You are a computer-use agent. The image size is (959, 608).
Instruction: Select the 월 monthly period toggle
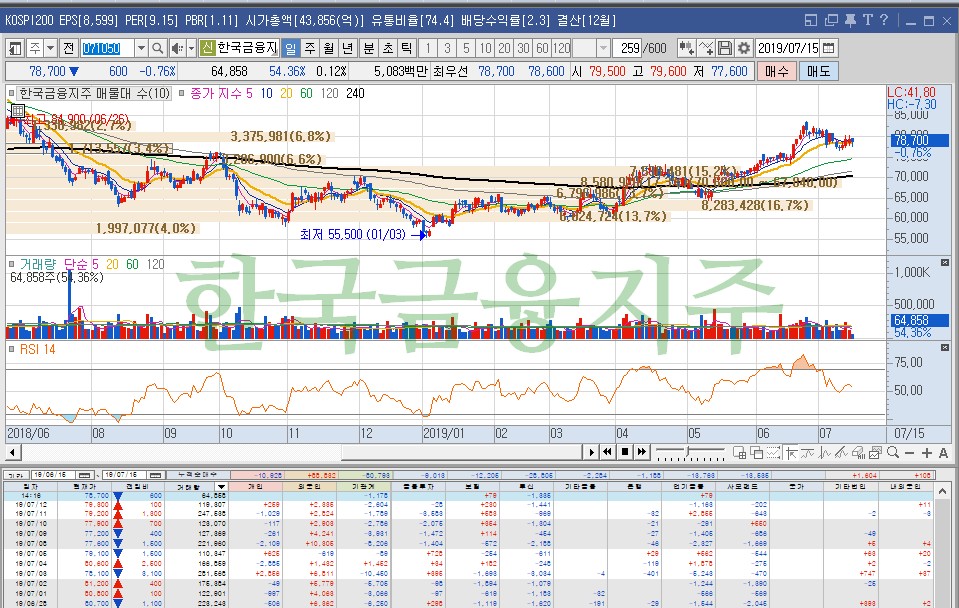click(x=329, y=48)
